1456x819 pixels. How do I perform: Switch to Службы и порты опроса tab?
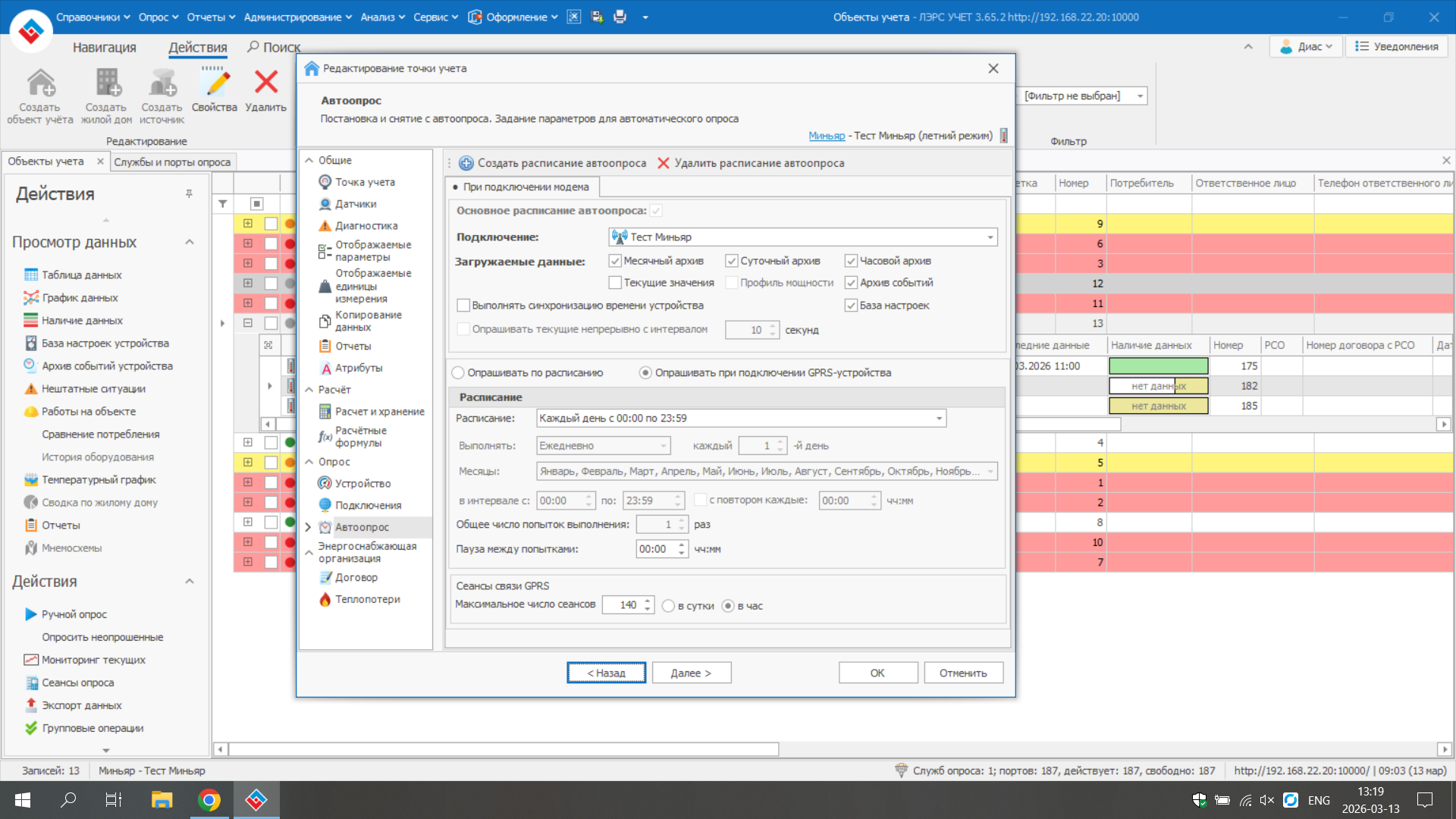coord(172,162)
